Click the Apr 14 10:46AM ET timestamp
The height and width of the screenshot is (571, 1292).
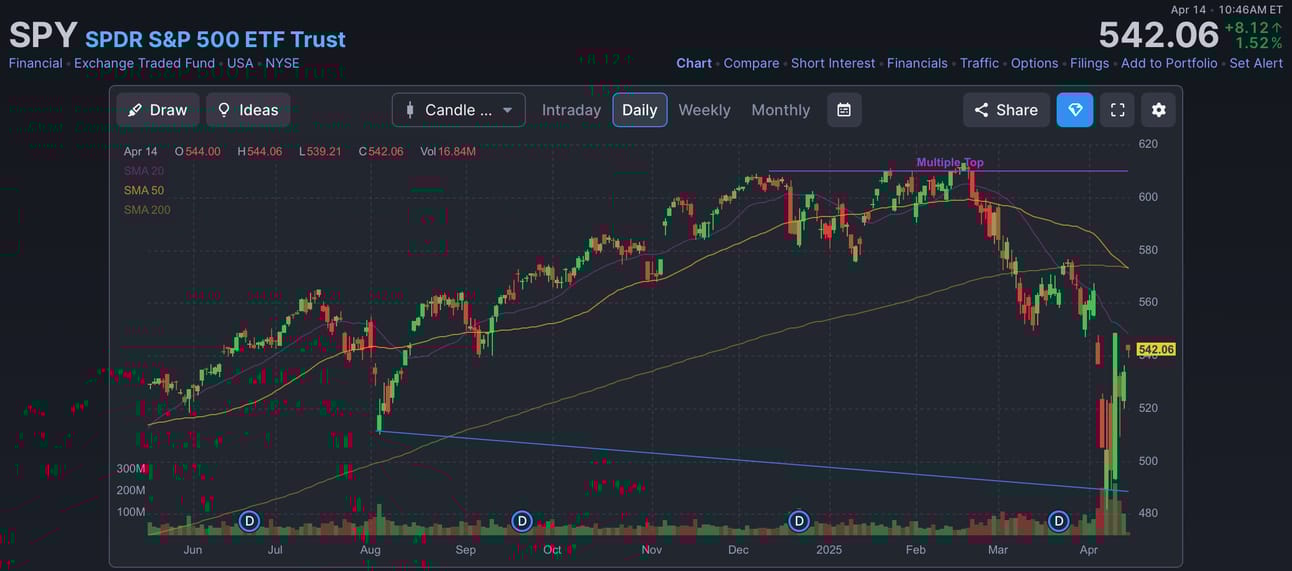[1226, 9]
